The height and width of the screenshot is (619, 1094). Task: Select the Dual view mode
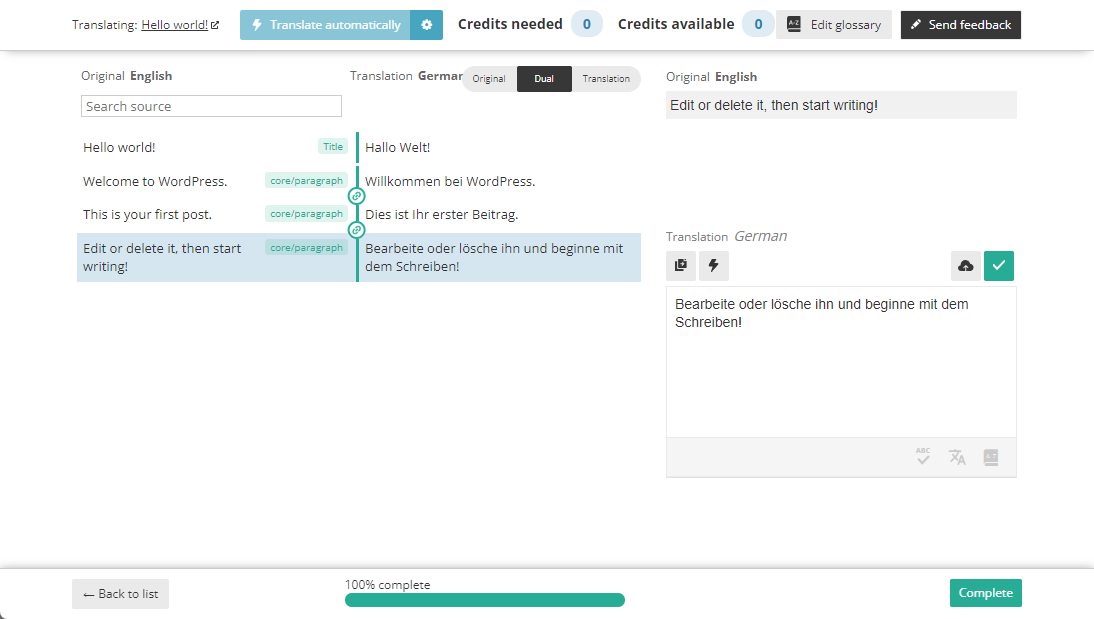[544, 79]
